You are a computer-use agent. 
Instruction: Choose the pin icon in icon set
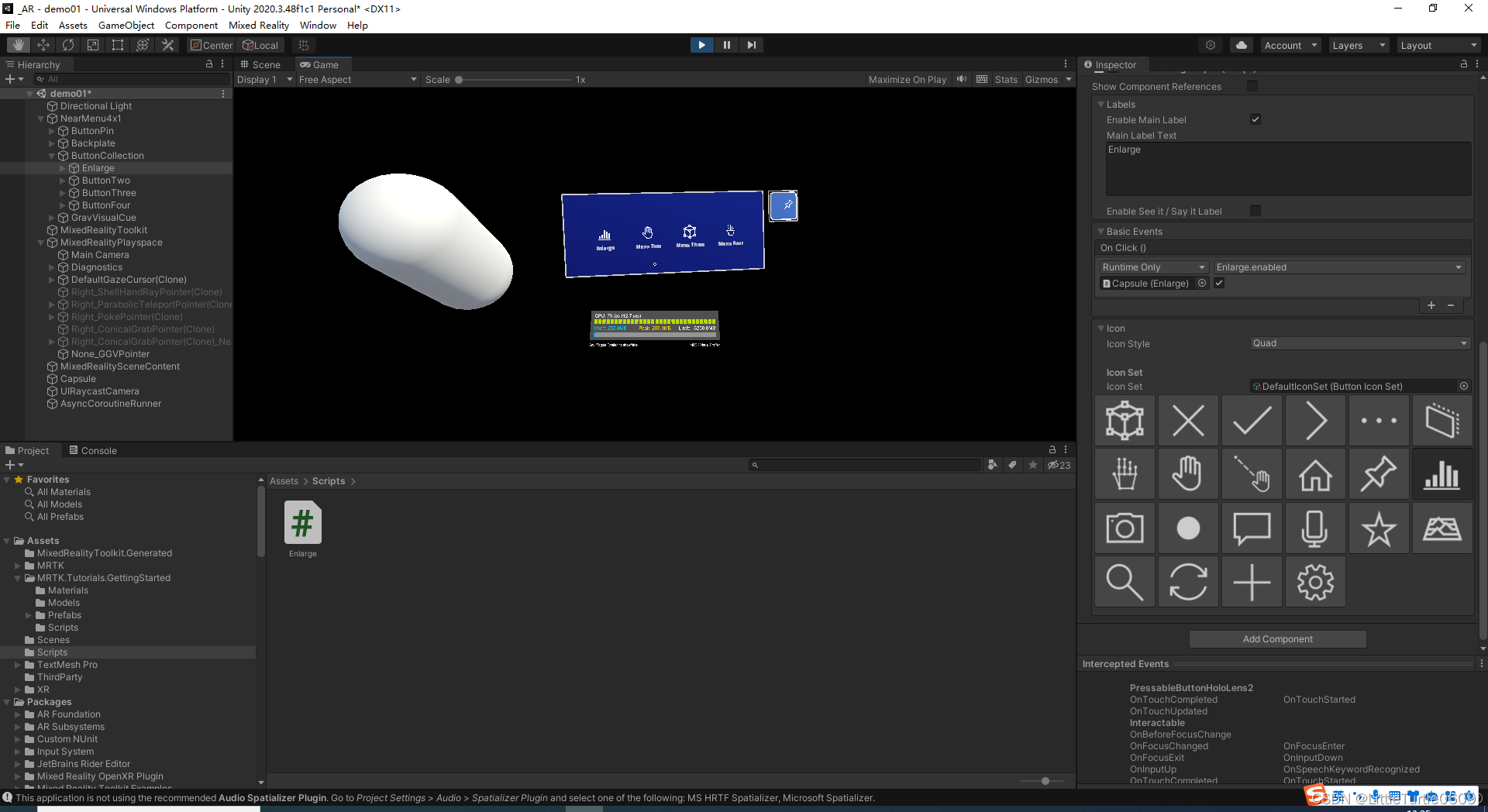[1379, 474]
